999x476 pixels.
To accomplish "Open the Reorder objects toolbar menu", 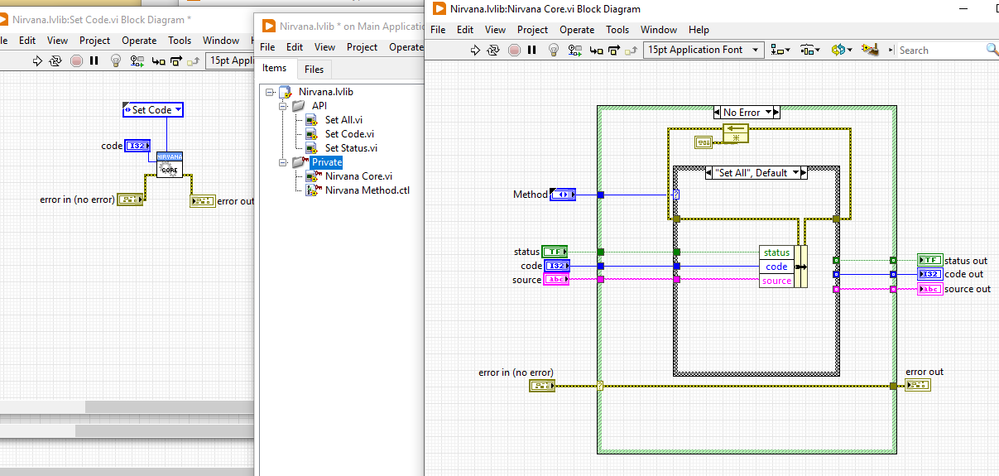I will pos(840,50).
